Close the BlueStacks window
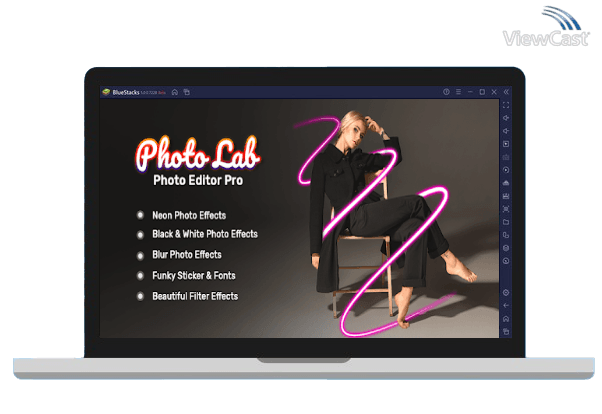The image size is (602, 414). (x=494, y=92)
